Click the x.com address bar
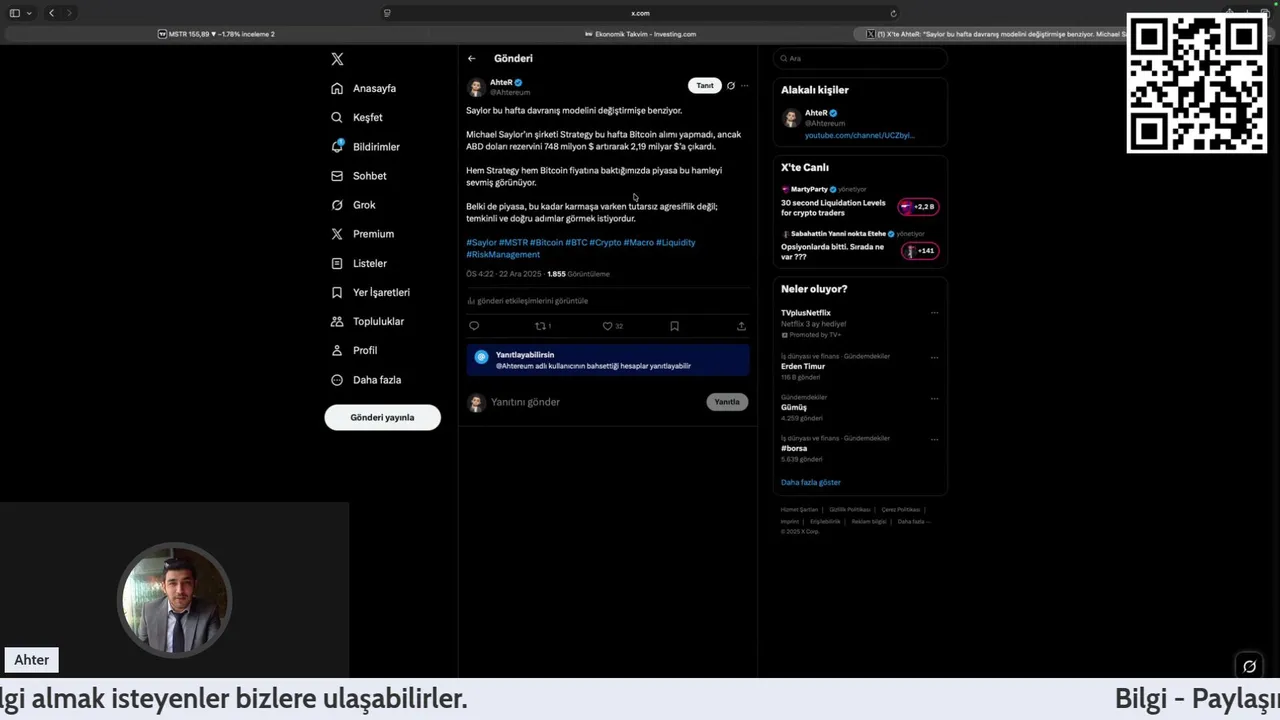The width and height of the screenshot is (1280, 720). click(x=640, y=13)
